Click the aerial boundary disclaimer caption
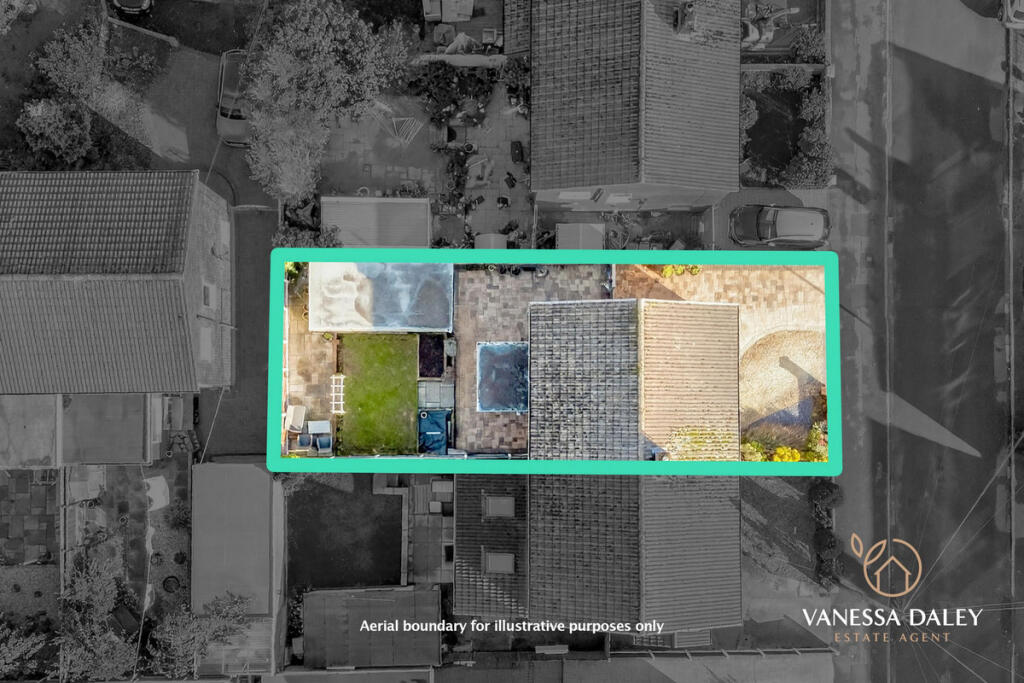This screenshot has width=1024, height=683. click(x=511, y=626)
